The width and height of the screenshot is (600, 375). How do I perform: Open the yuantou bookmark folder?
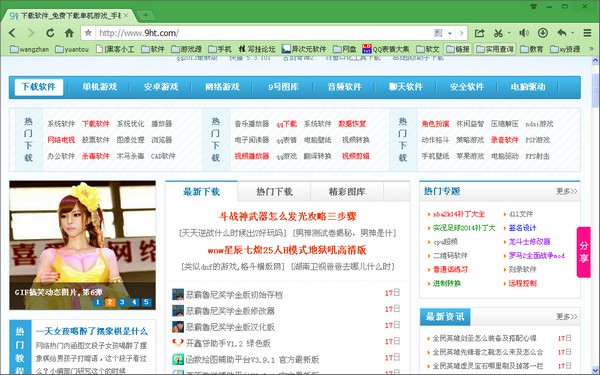(72, 49)
